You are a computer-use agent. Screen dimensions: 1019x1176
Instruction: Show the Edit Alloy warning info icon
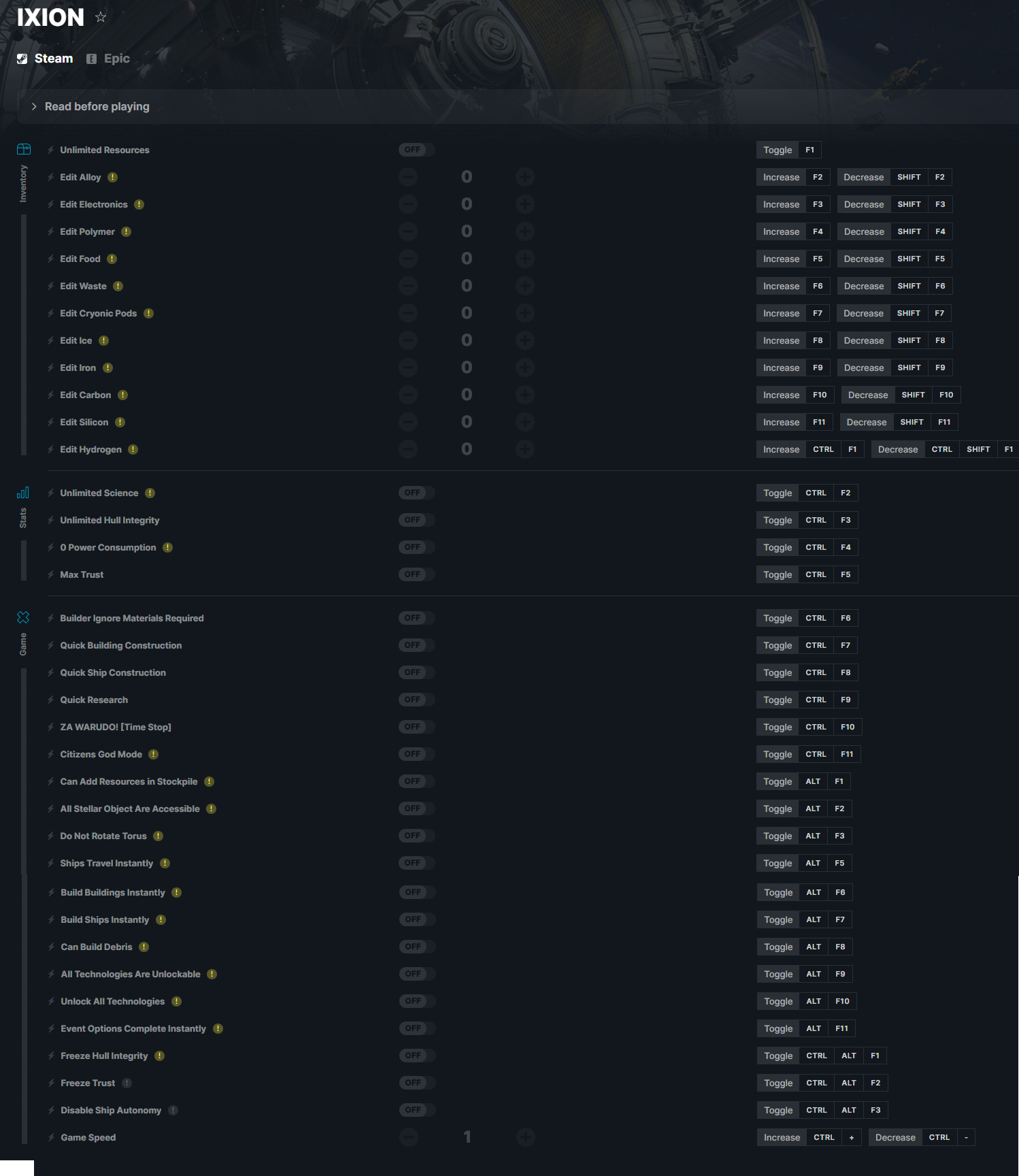click(x=113, y=177)
